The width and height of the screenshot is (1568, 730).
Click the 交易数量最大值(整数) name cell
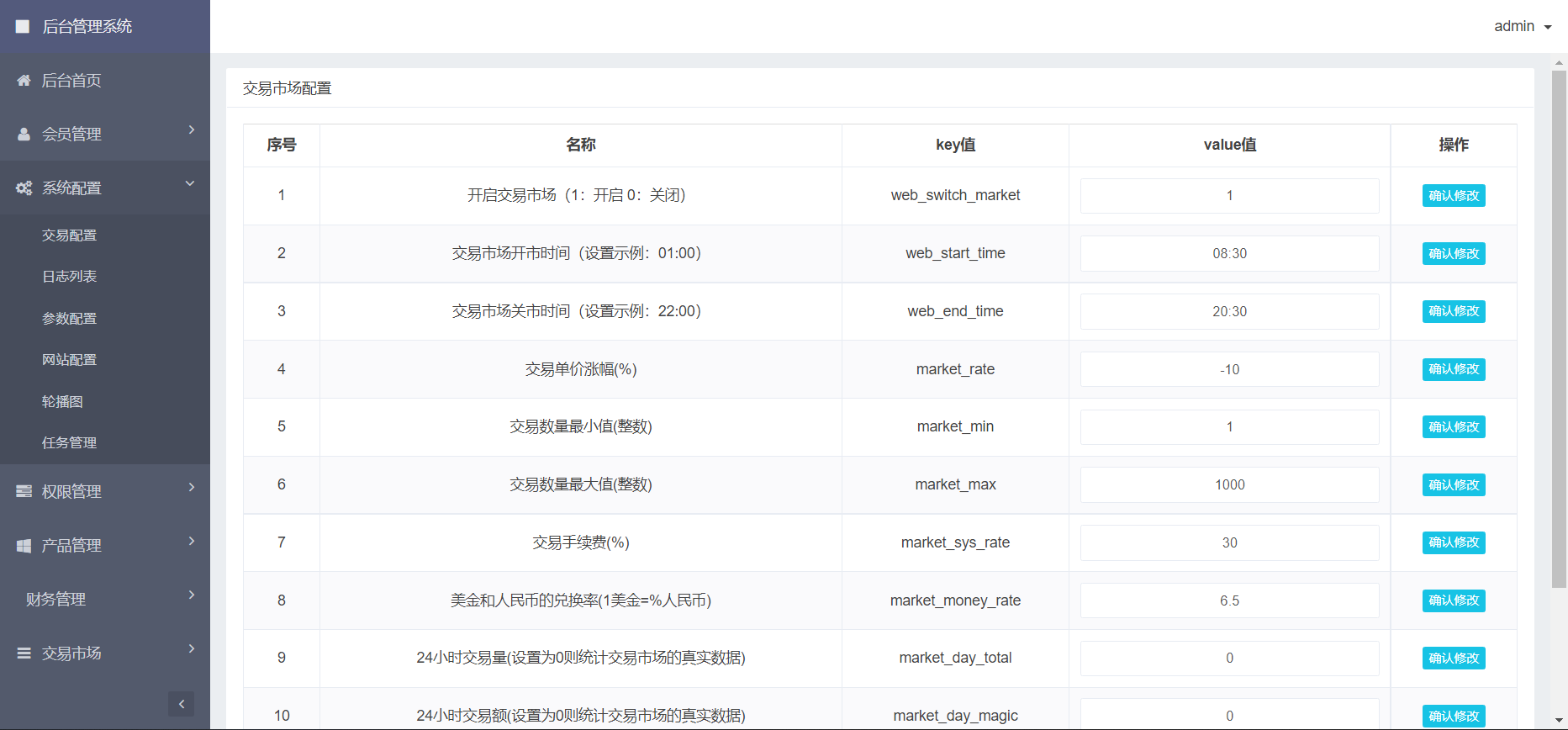coord(581,484)
